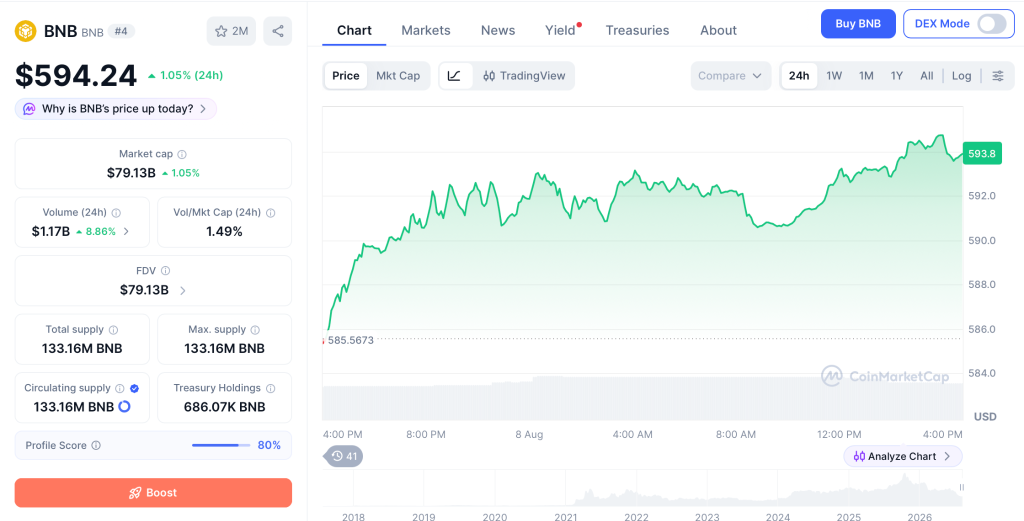Add BNB to watchlist with star button
This screenshot has width=1024, height=521.
(x=231, y=31)
